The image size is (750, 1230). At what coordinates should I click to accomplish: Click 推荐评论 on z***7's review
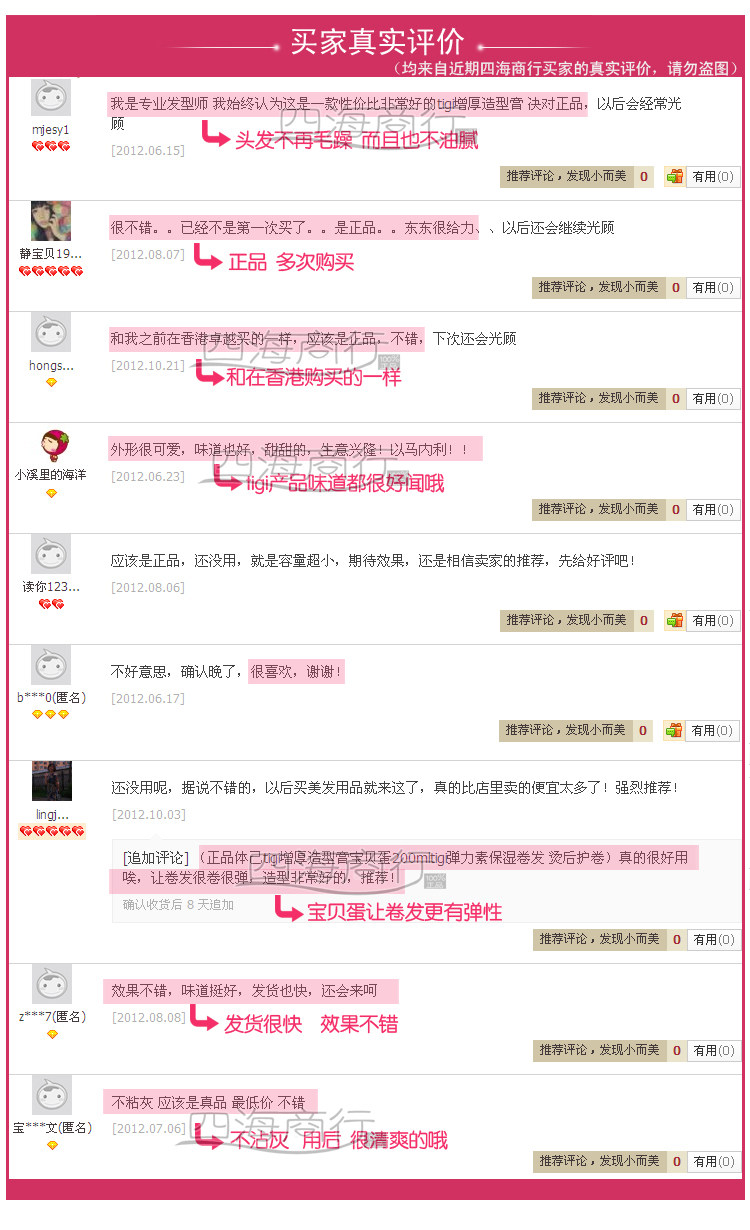(x=598, y=1050)
